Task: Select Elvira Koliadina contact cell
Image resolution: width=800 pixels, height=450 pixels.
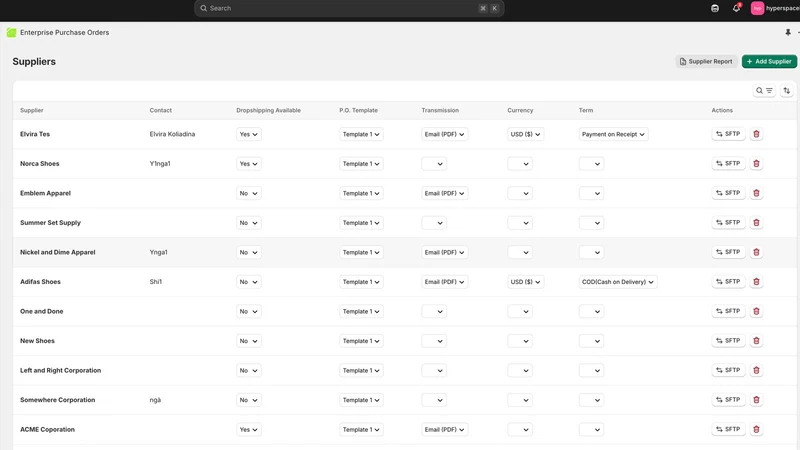Action: 172,134
